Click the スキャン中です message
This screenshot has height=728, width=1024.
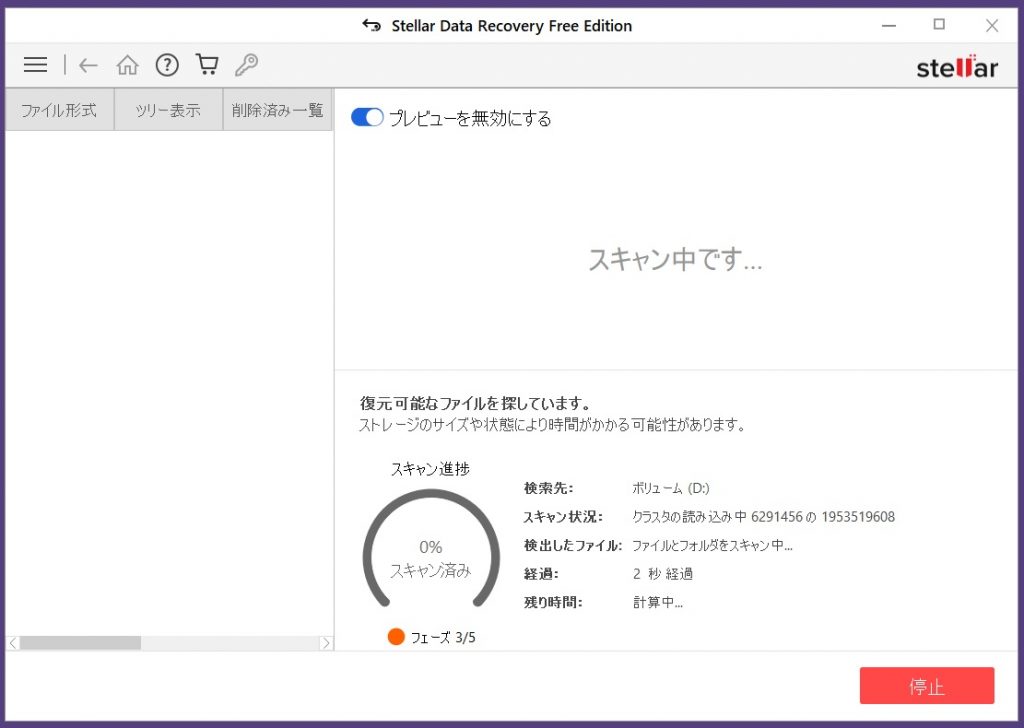[675, 259]
